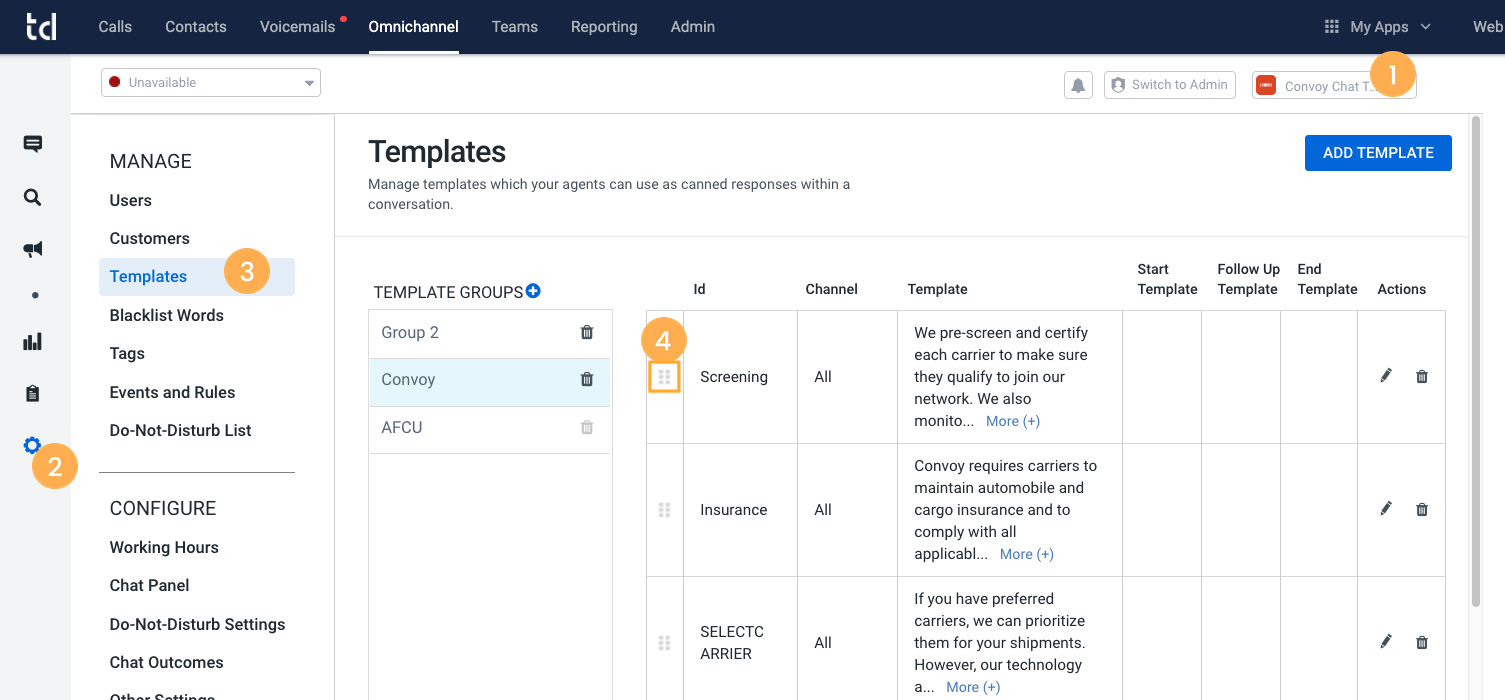Image resolution: width=1505 pixels, height=700 pixels.
Task: Open the conversations chat icon in the sidebar
Action: tap(33, 144)
